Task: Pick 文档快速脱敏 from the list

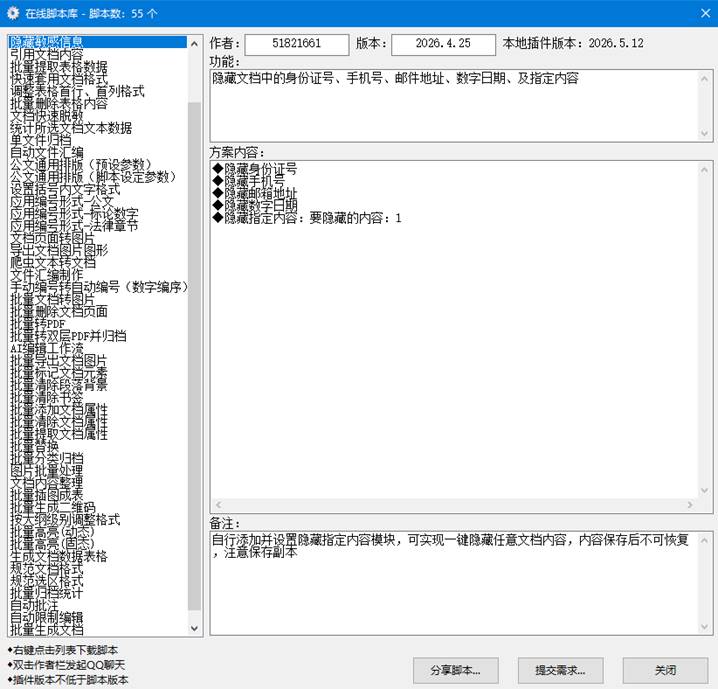Action: [x=98, y=116]
